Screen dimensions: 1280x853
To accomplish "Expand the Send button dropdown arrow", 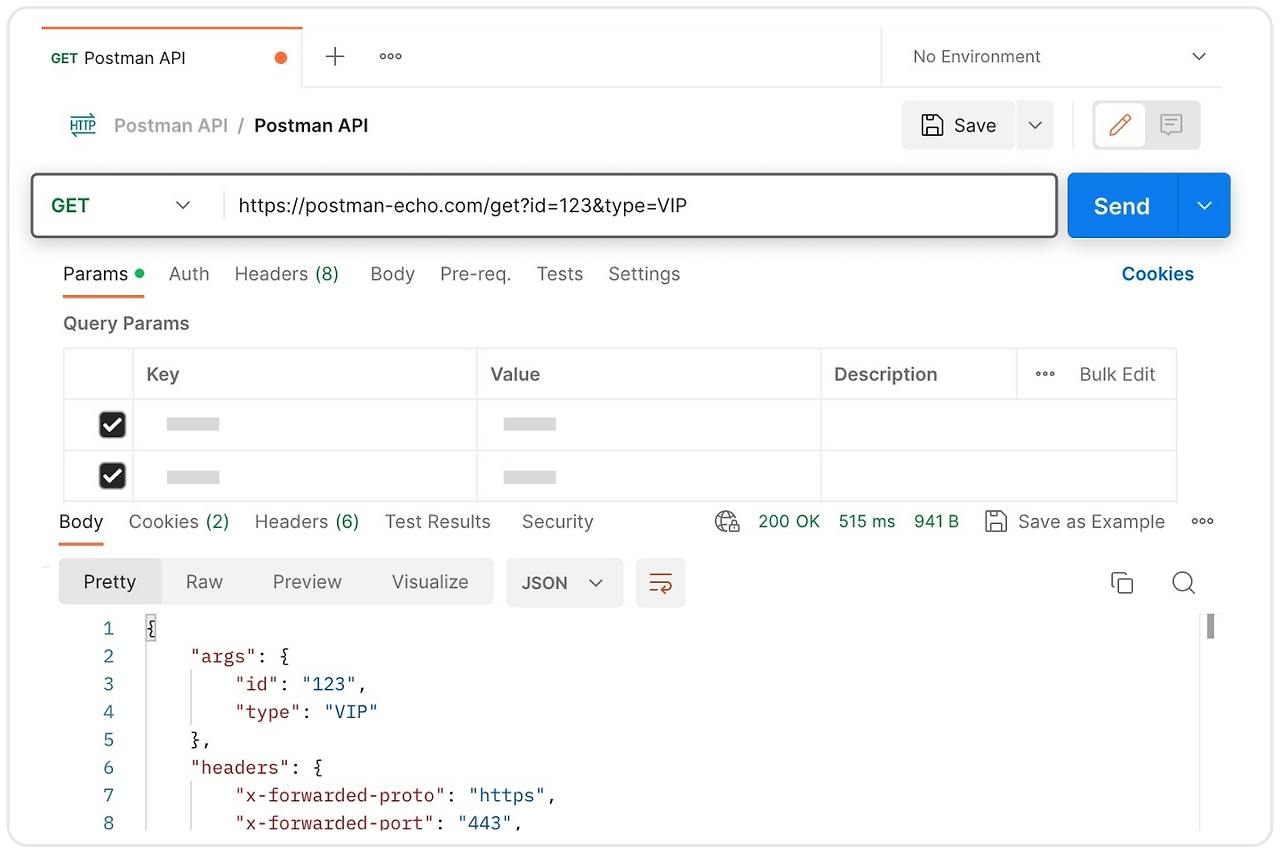I will (x=1204, y=205).
